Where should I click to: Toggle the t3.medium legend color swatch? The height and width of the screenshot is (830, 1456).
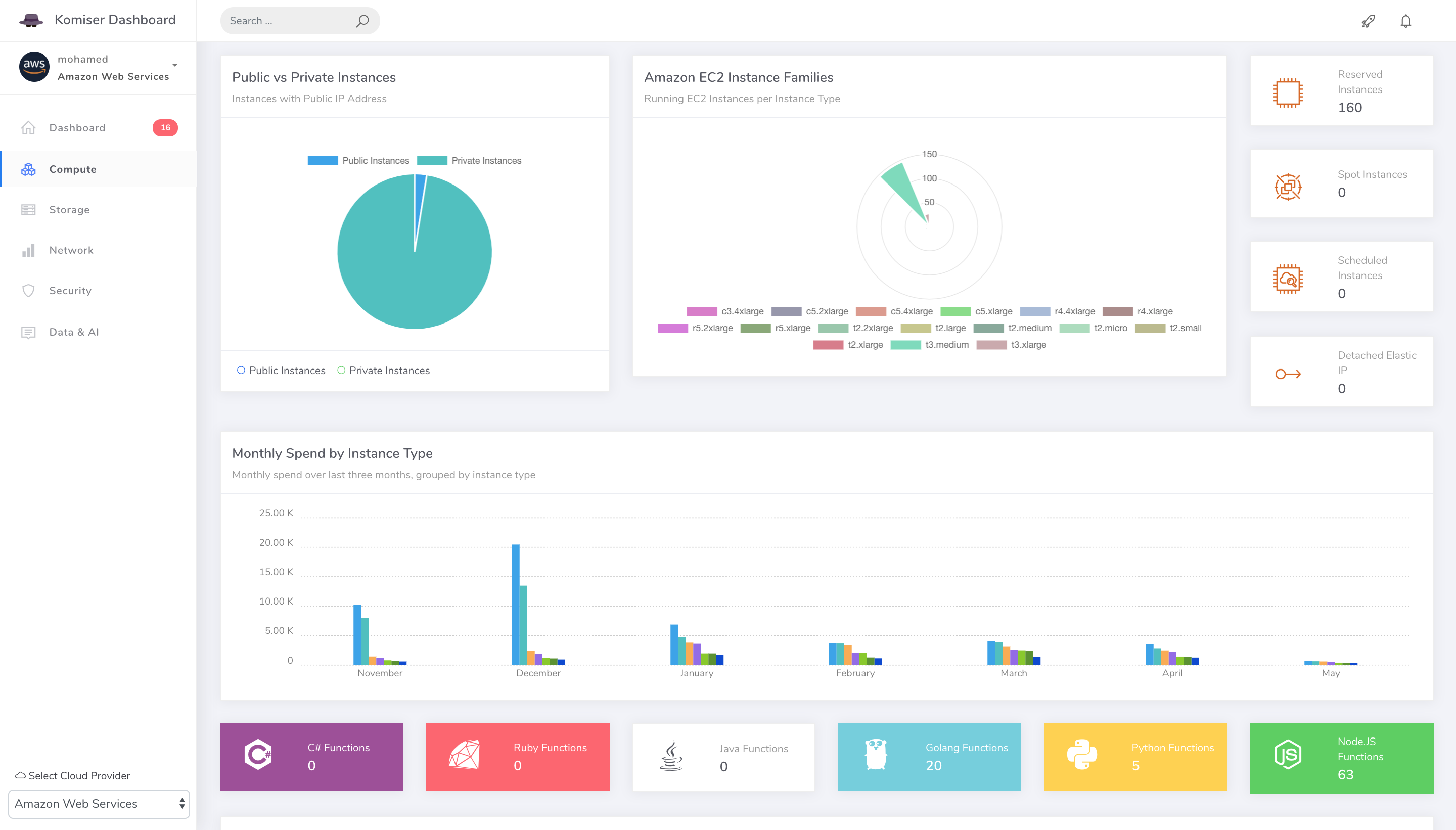click(905, 345)
